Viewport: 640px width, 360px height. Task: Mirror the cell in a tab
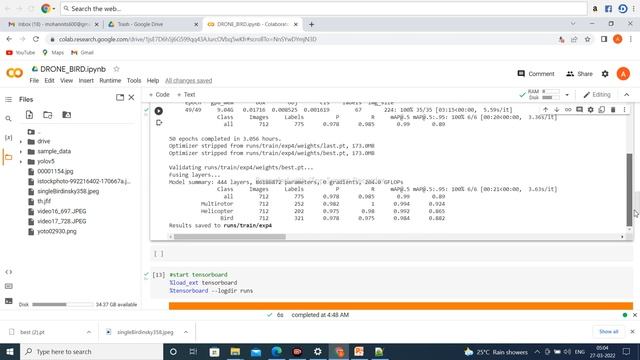click(602, 109)
